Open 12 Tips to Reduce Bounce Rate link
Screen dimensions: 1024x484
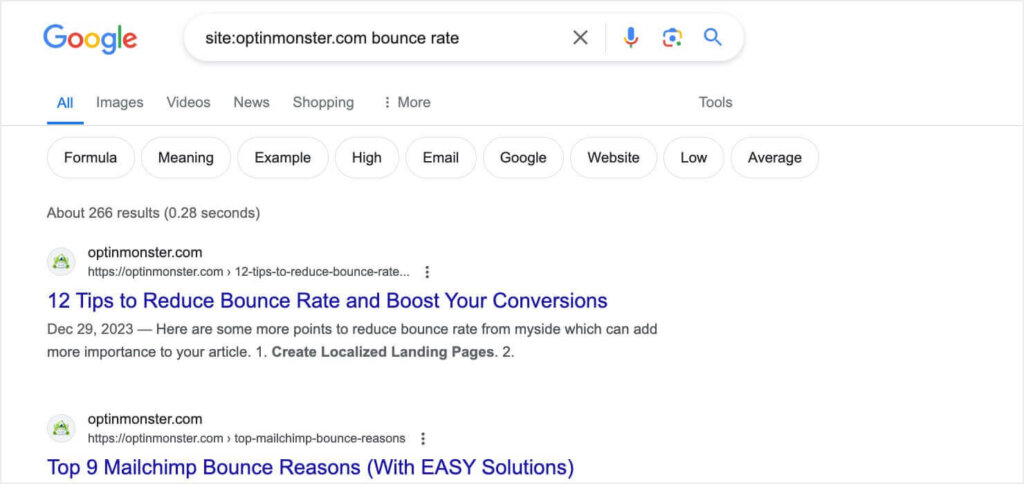[x=327, y=301]
